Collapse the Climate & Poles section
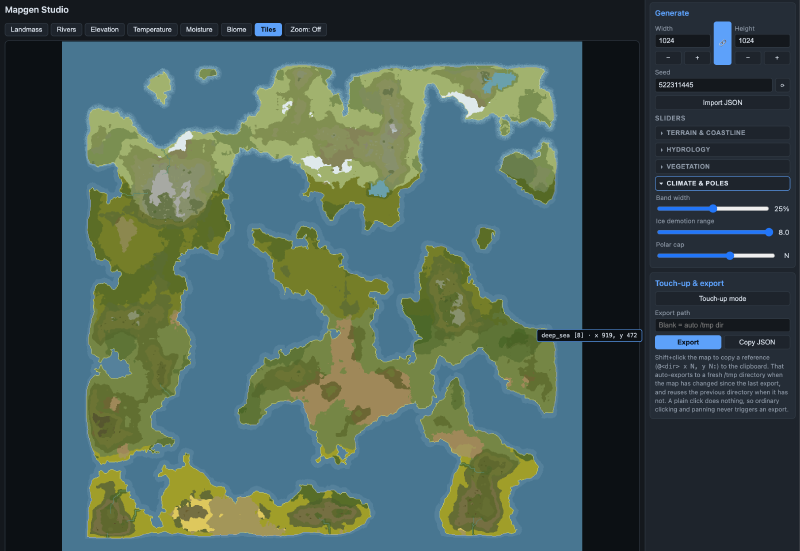Viewport: 800px width, 551px height. click(x=722, y=183)
